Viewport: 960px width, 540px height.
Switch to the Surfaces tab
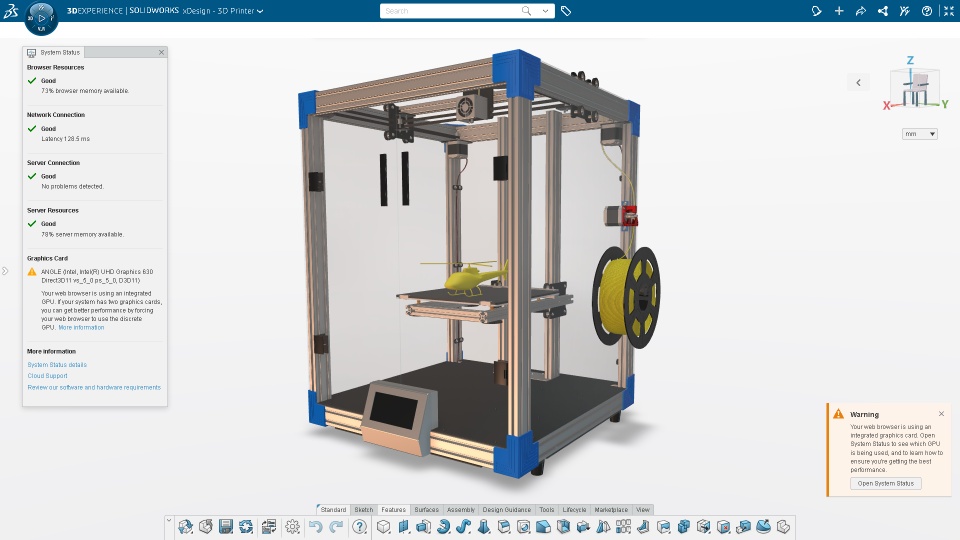(426, 509)
